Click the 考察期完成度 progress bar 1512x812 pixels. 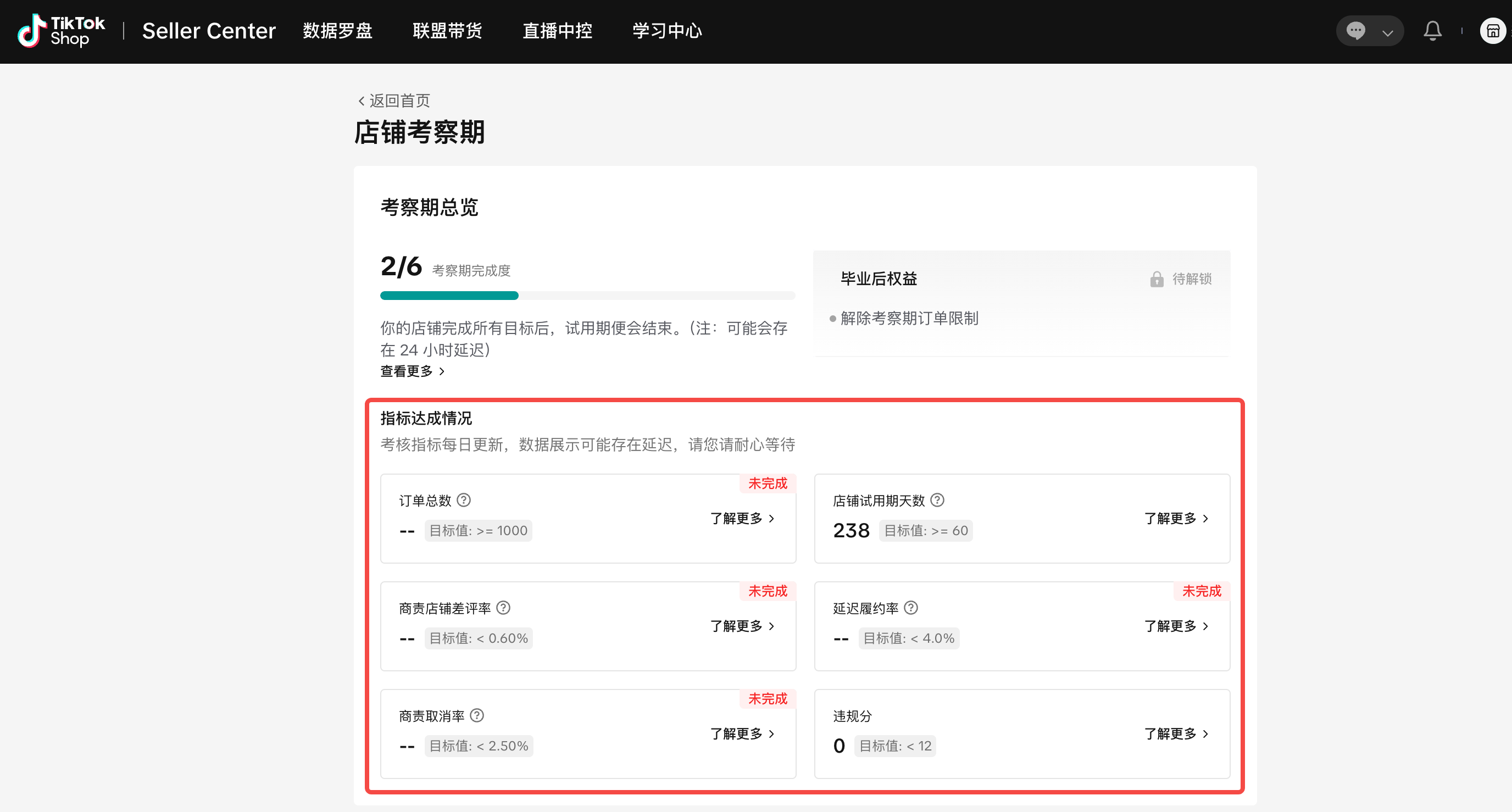(x=587, y=296)
